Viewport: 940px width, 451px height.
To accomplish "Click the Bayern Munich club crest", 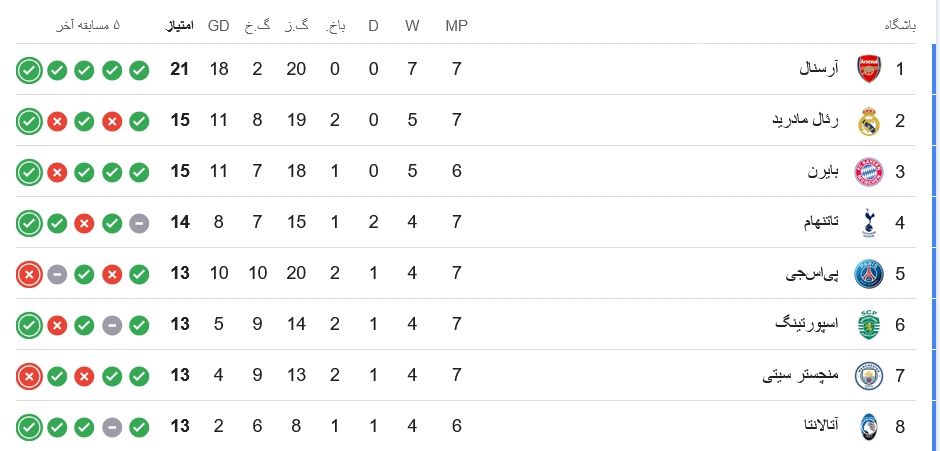I will pyautogui.click(x=869, y=172).
